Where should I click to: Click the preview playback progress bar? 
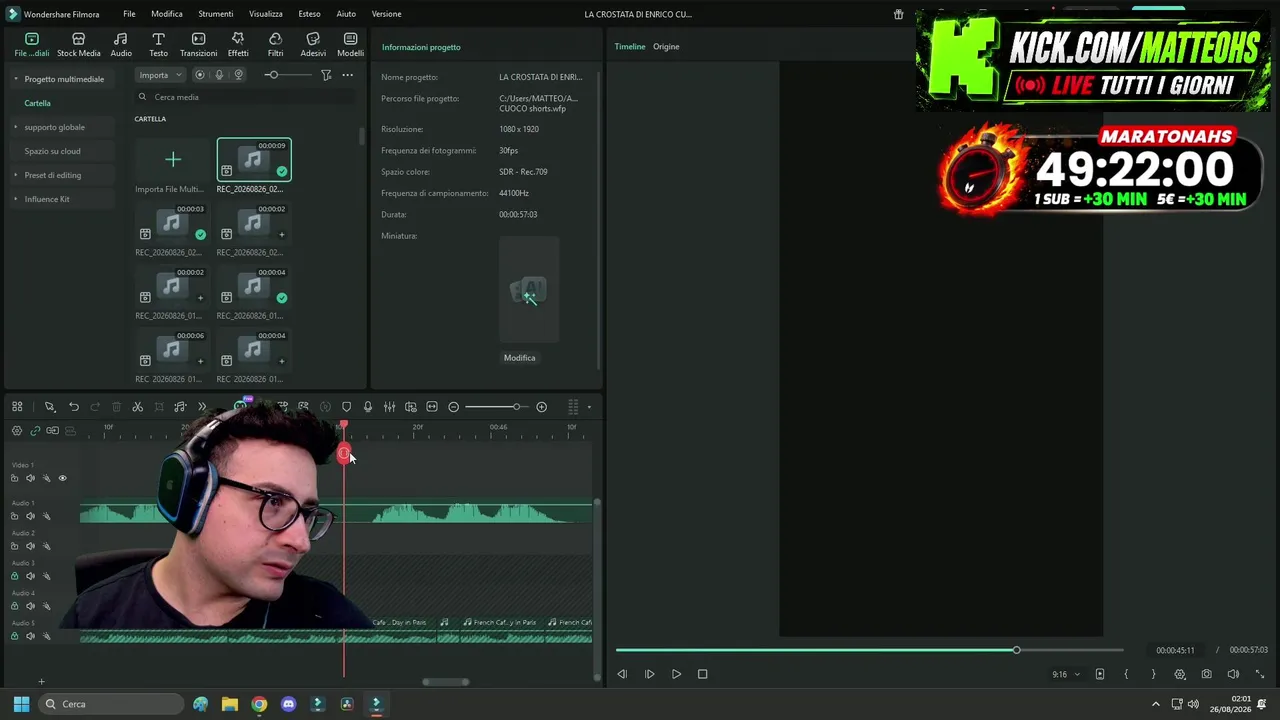[868, 650]
